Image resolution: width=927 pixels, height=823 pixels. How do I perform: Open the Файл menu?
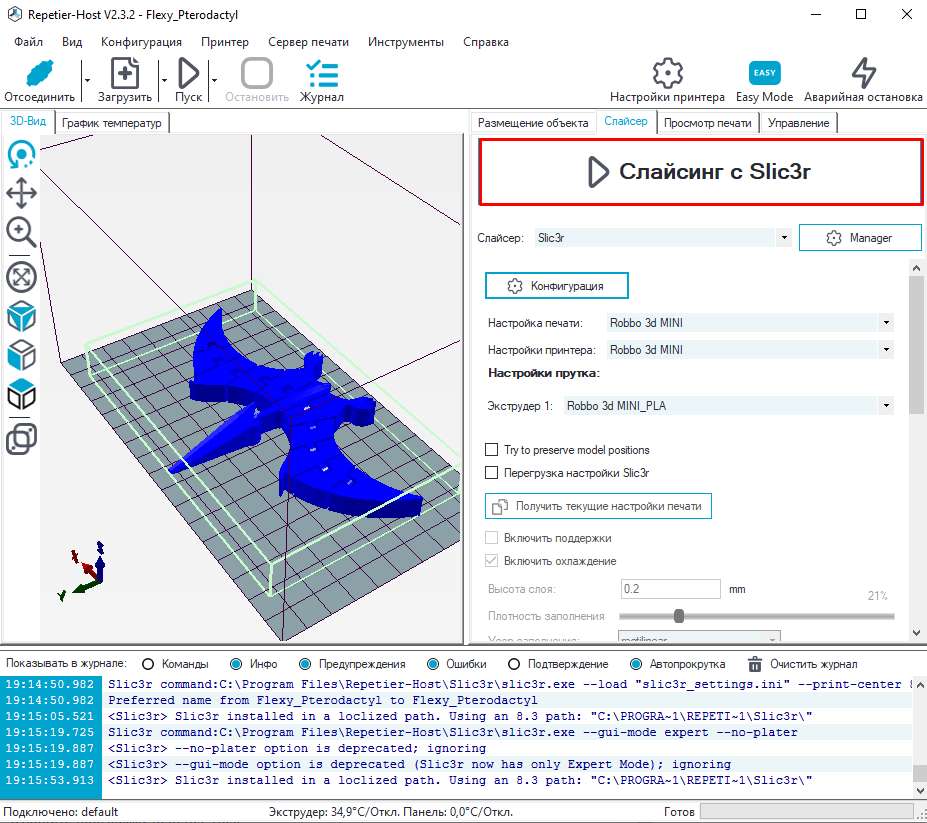pos(28,42)
